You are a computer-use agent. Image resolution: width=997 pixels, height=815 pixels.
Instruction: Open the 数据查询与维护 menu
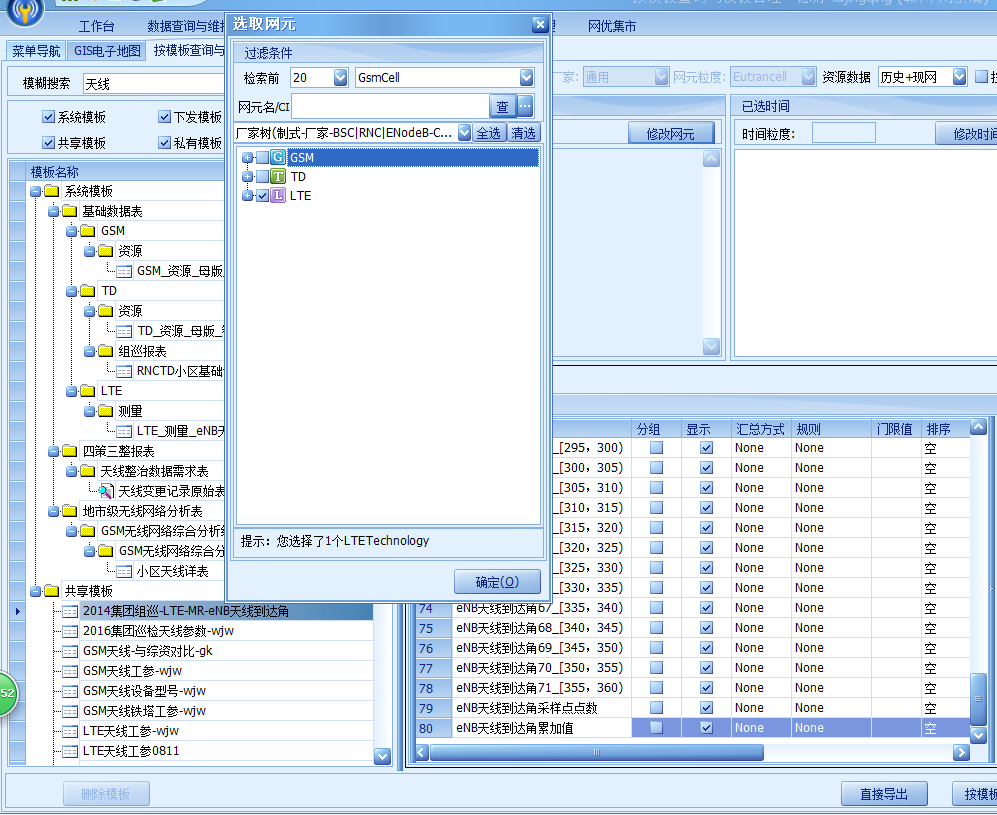pyautogui.click(x=186, y=26)
